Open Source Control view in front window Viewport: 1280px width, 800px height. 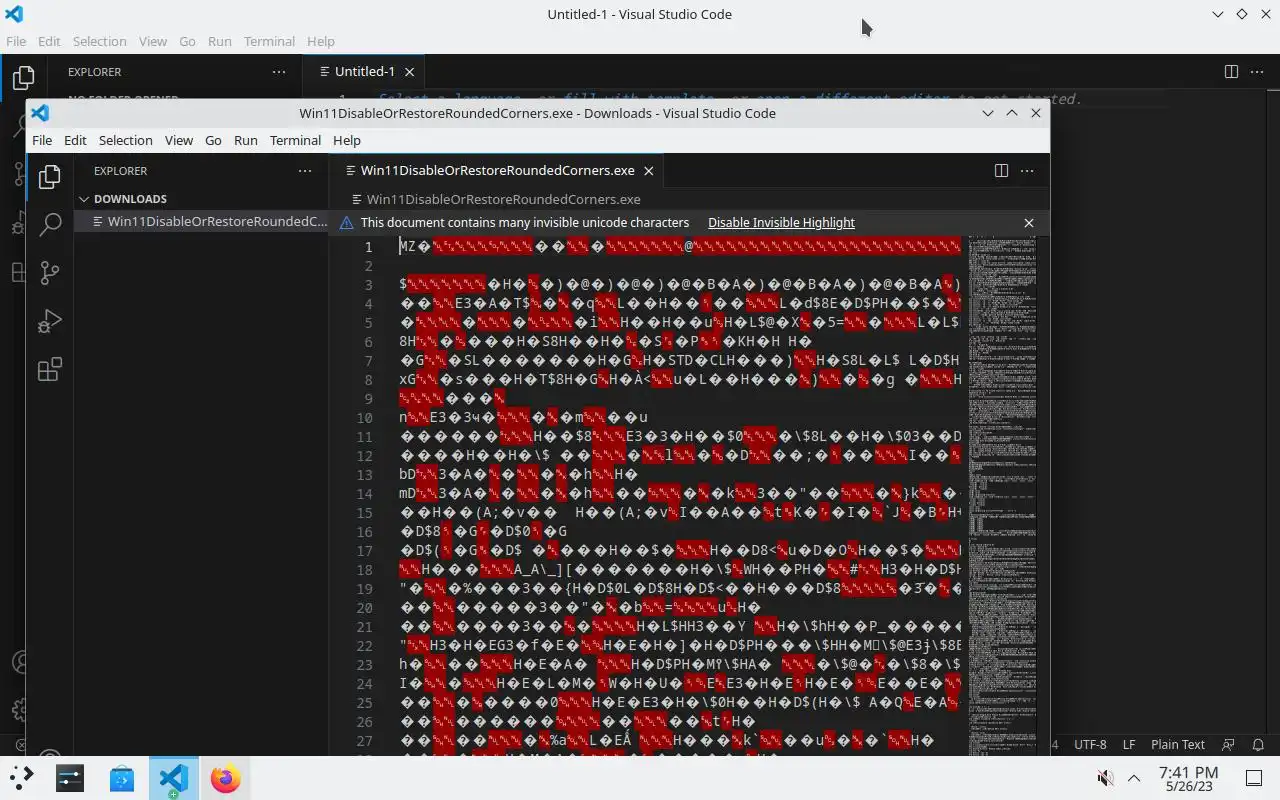(x=49, y=272)
